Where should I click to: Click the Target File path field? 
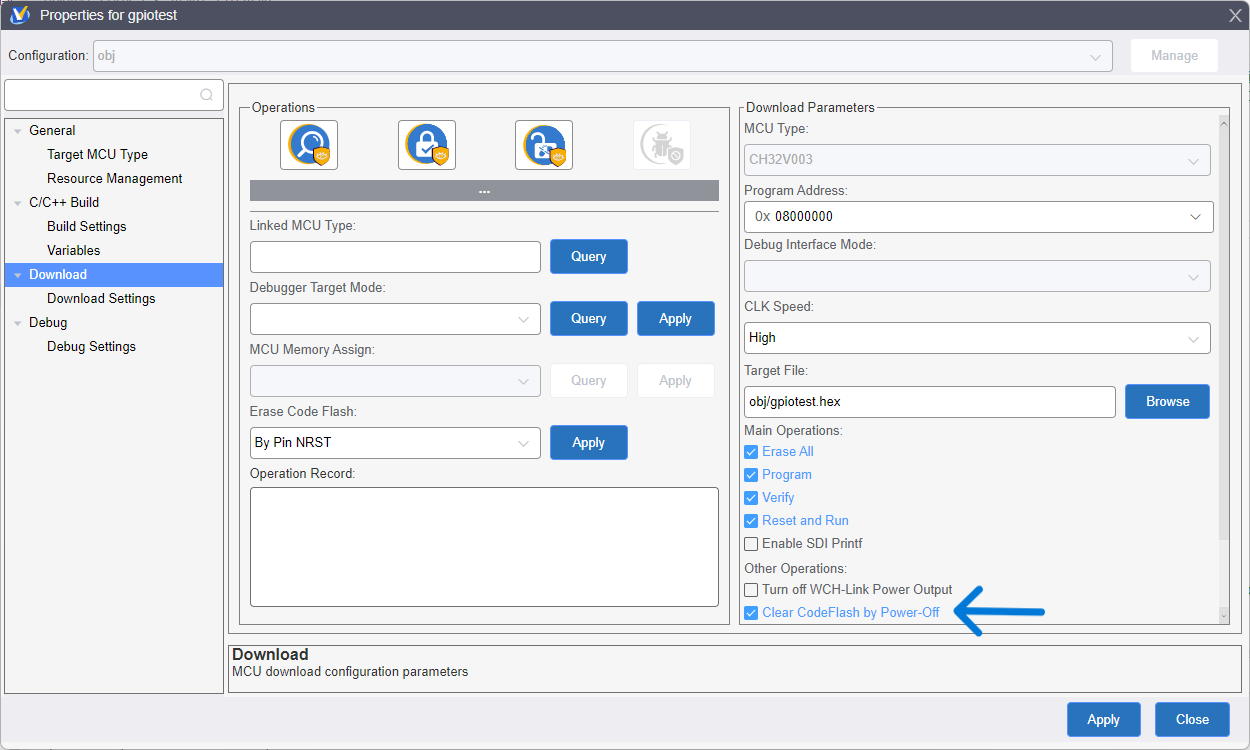click(x=929, y=402)
